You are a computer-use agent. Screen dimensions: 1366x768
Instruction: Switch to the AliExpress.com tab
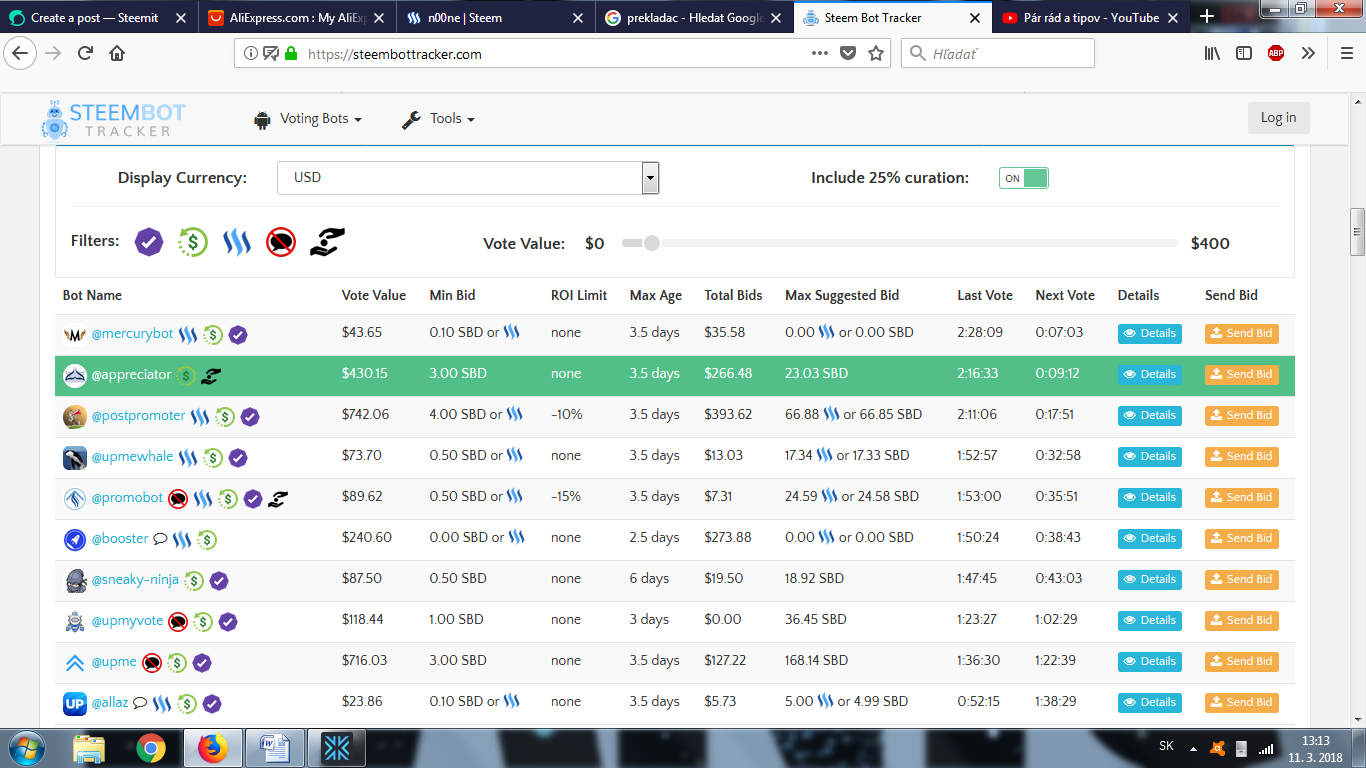297,17
